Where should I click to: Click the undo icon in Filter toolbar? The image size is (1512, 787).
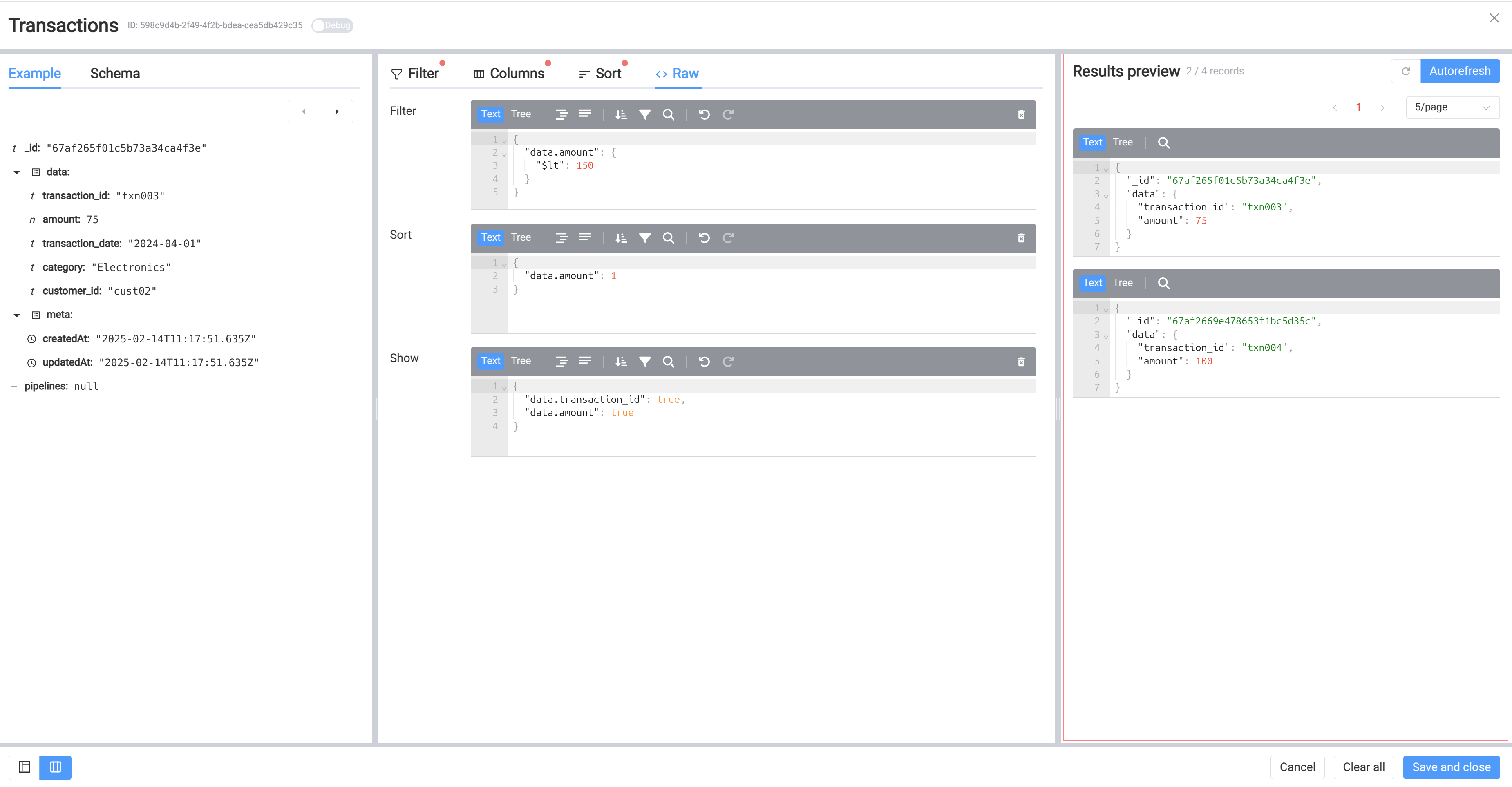point(704,114)
